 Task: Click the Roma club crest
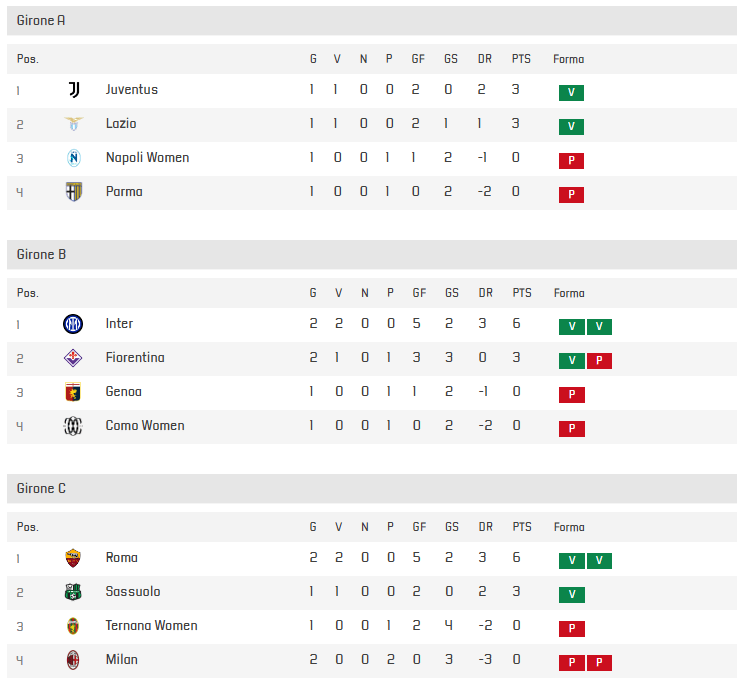click(74, 558)
